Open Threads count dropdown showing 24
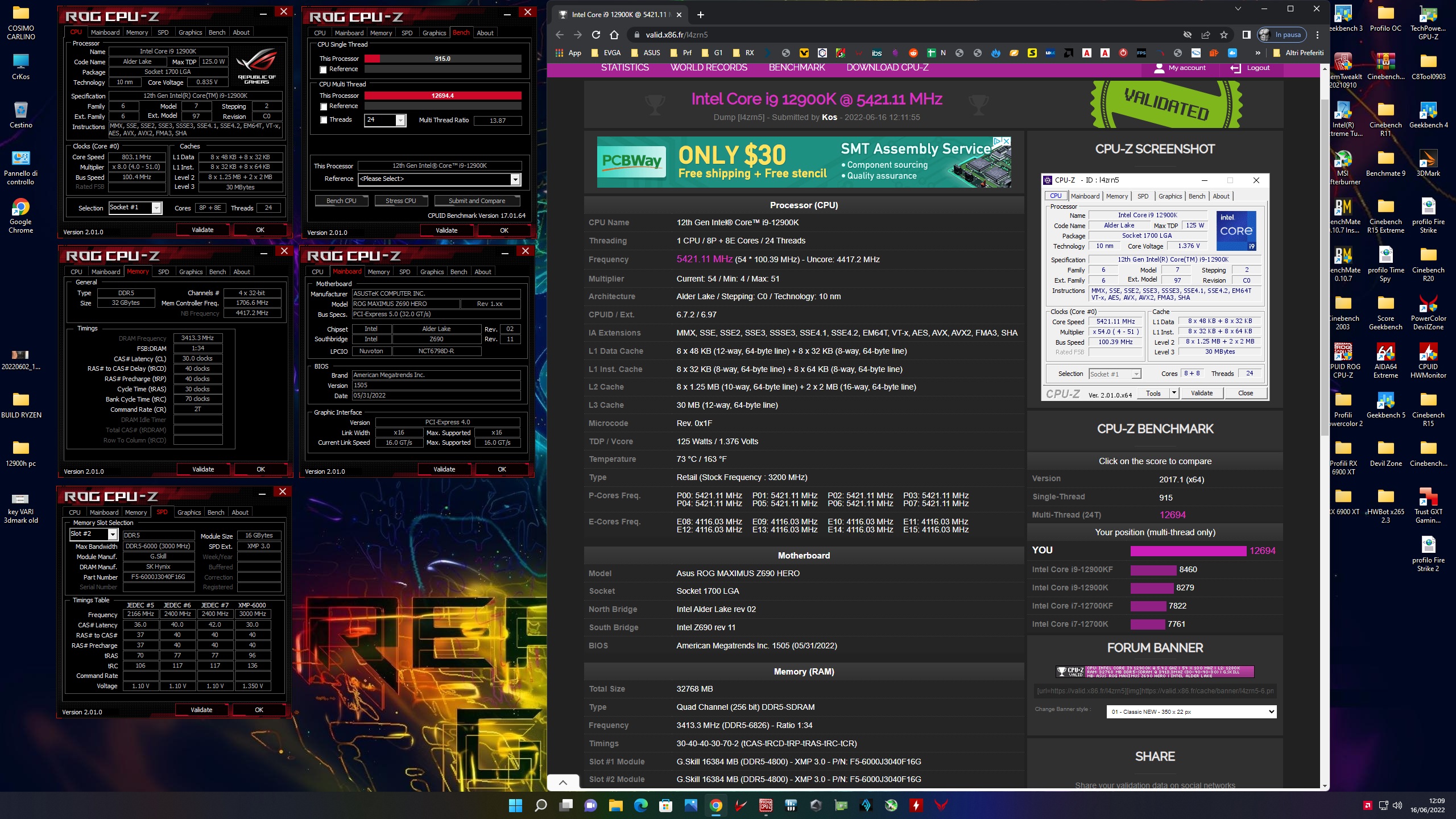Viewport: 1456px width, 819px height. point(400,120)
